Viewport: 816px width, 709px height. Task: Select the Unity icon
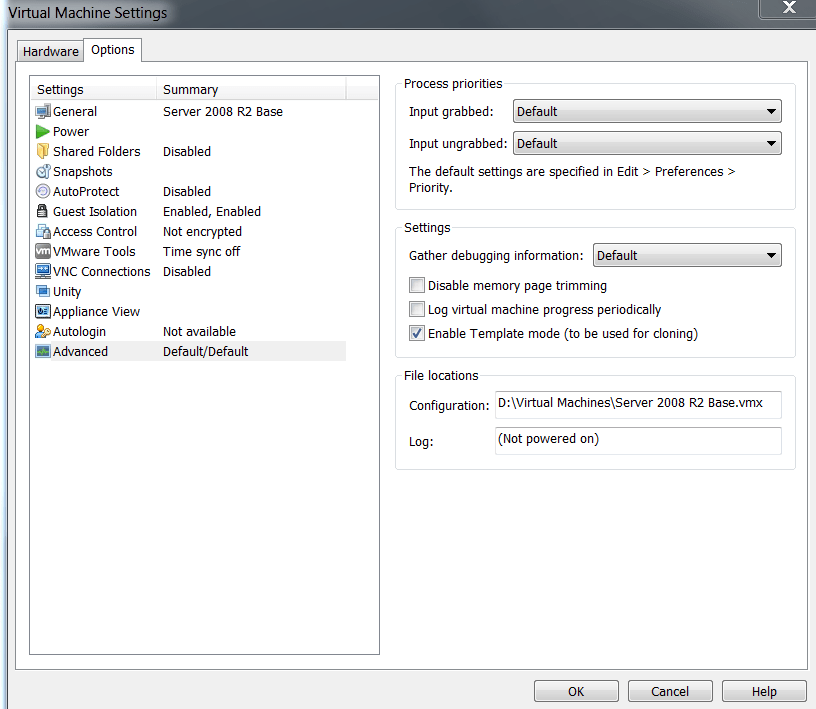click(43, 290)
